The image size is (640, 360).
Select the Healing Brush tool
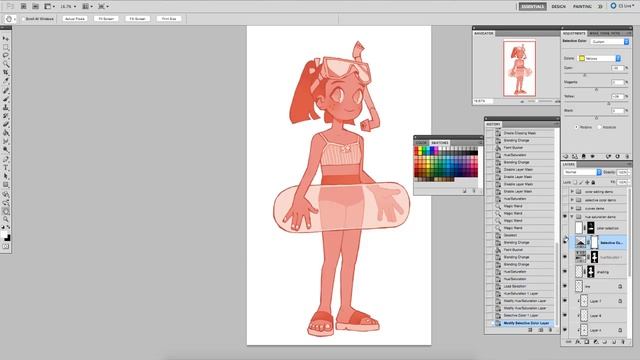click(x=6, y=91)
